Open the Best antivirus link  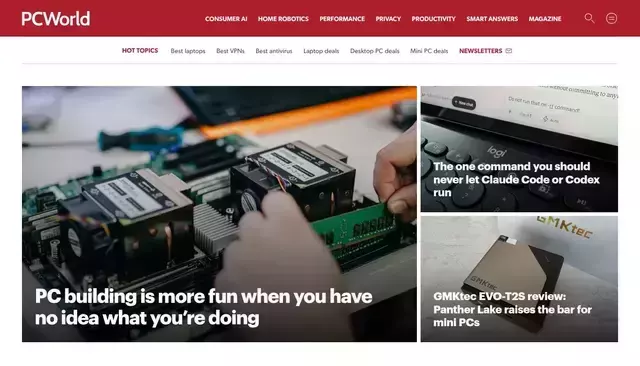[x=274, y=51]
